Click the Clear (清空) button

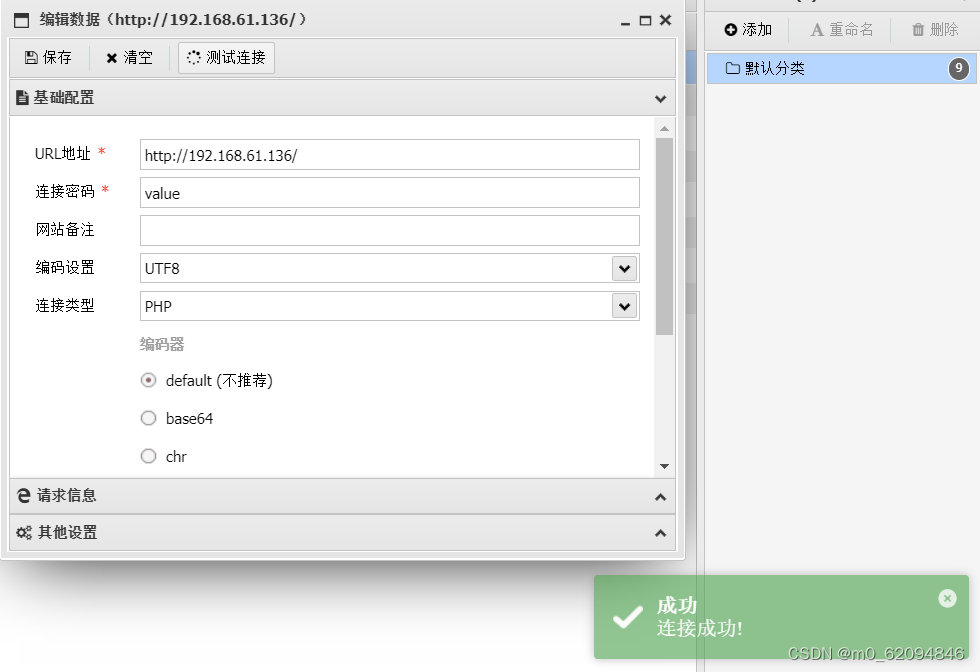pos(129,58)
